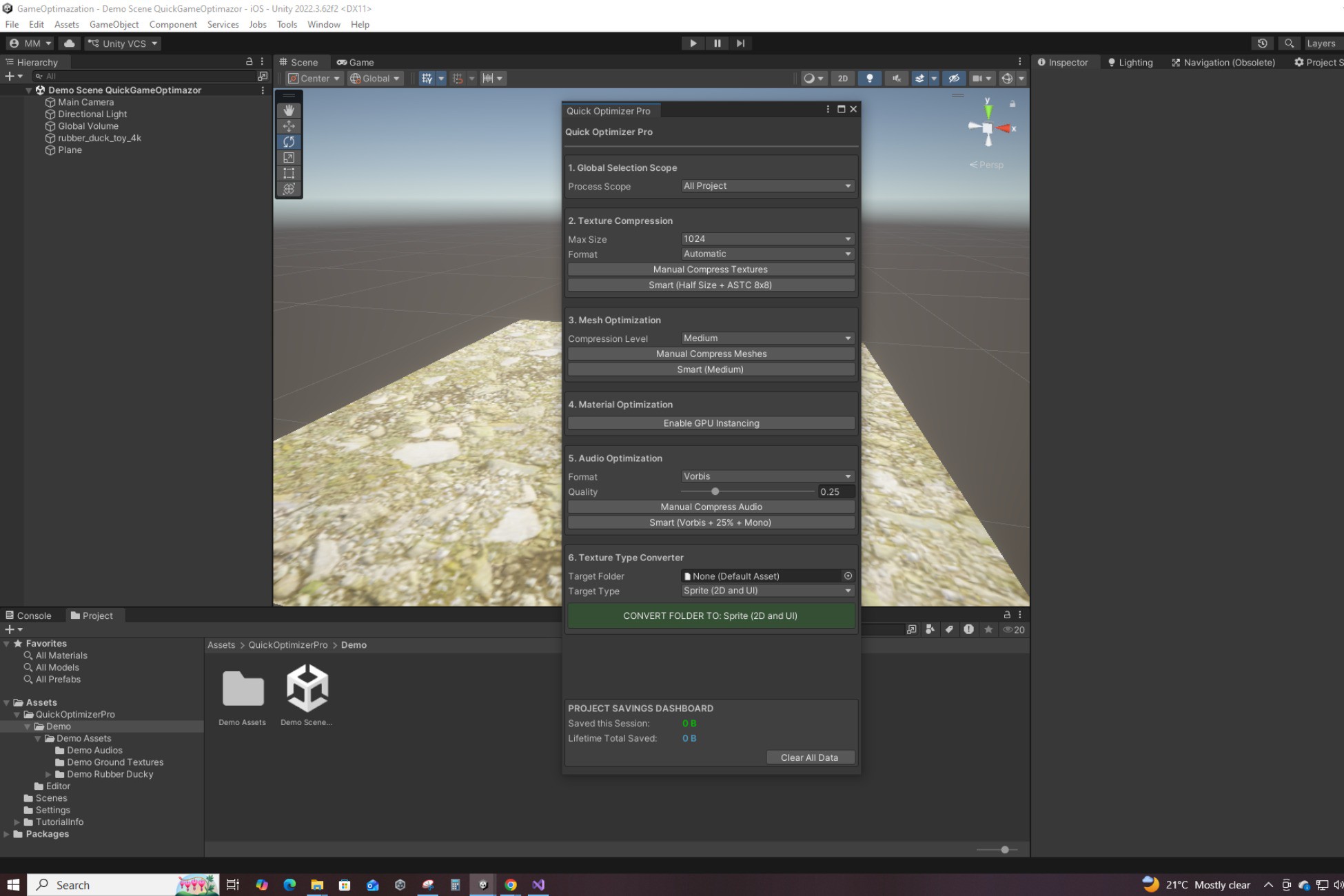1344x896 pixels.
Task: Open Audio Format Vorbis dropdown
Action: 768,476
